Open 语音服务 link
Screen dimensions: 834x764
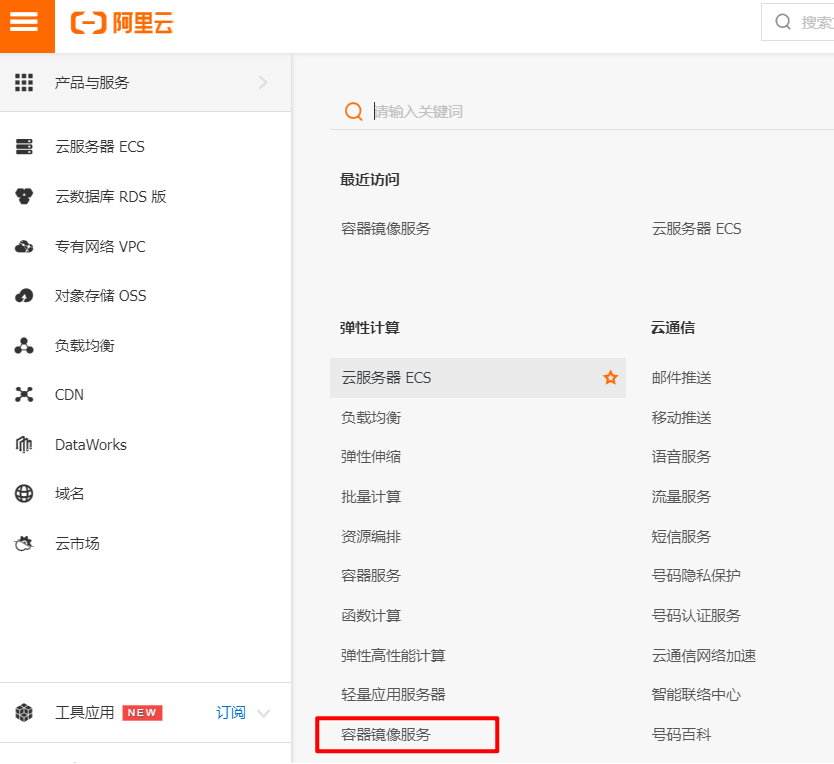pos(681,456)
